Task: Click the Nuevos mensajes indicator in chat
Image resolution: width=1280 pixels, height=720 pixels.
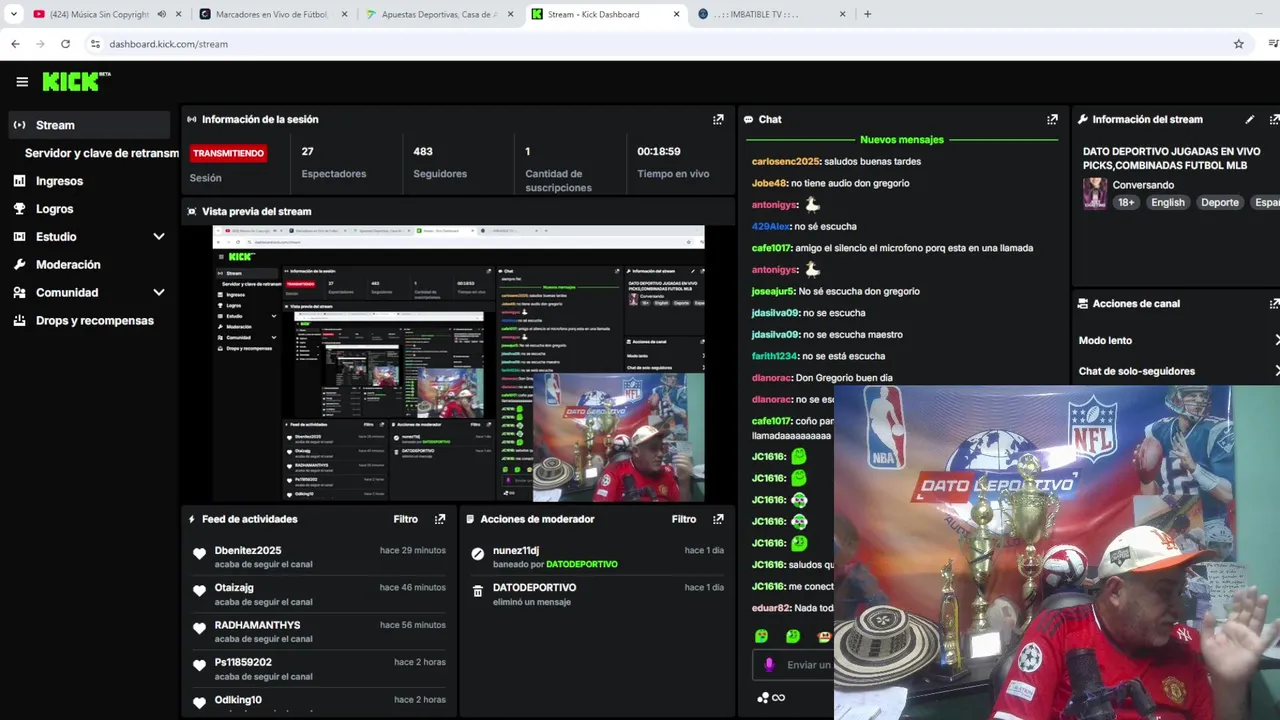Action: coord(902,140)
